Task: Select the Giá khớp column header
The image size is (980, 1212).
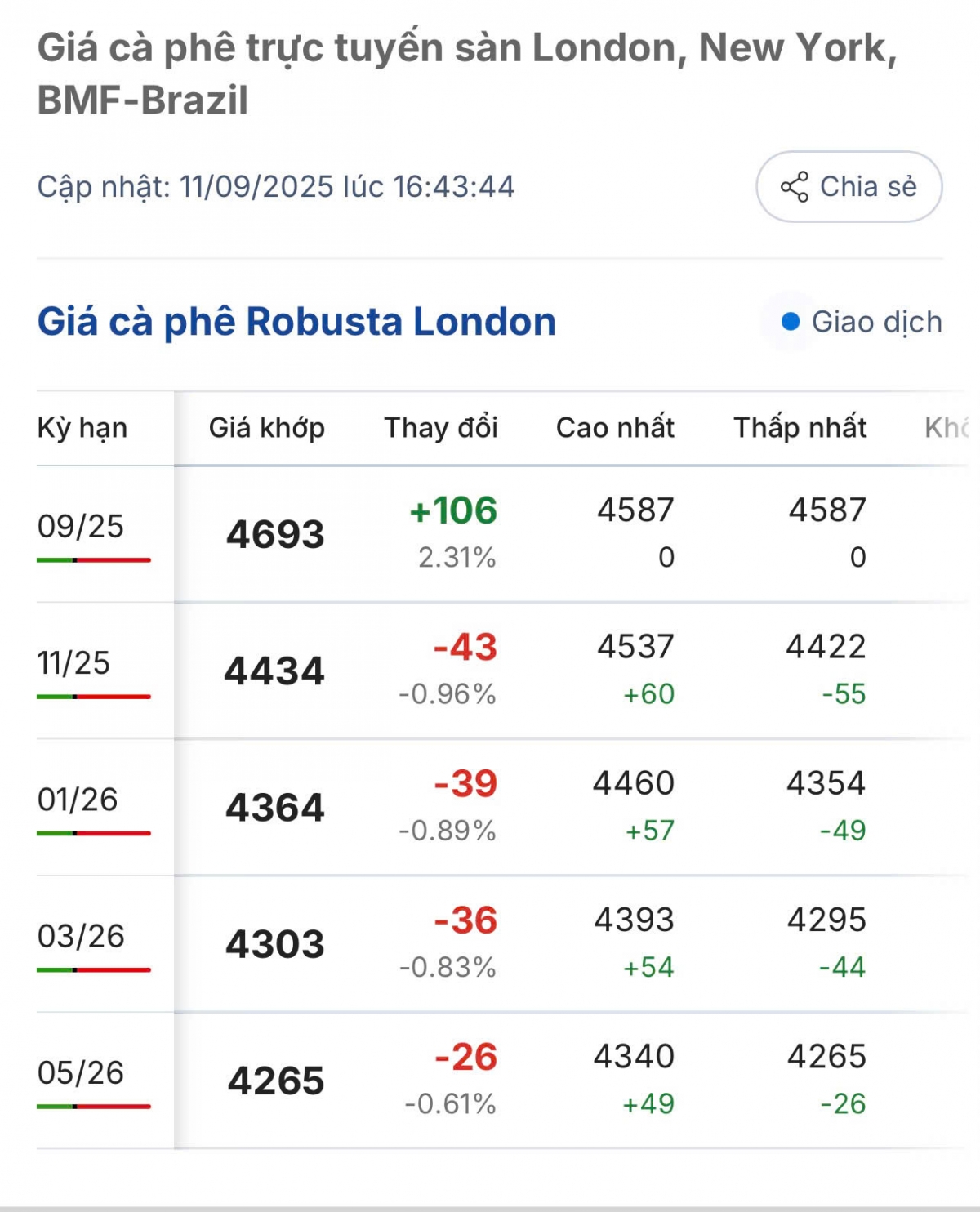Action: pos(267,428)
